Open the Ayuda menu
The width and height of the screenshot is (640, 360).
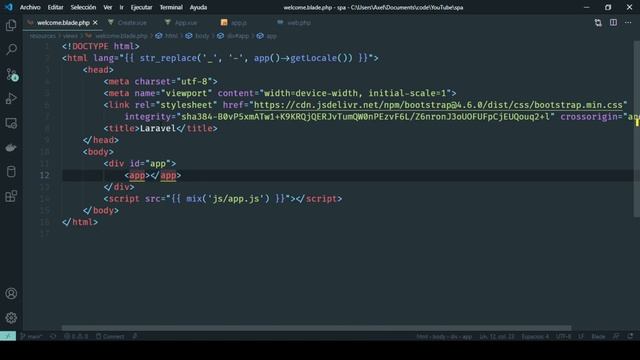pos(198,7)
